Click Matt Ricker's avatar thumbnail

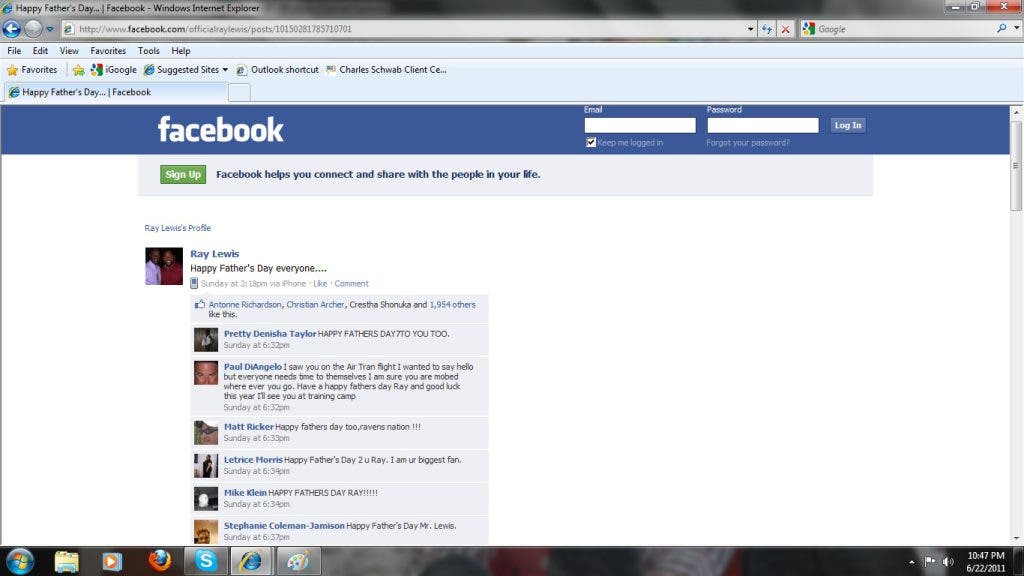(x=206, y=433)
